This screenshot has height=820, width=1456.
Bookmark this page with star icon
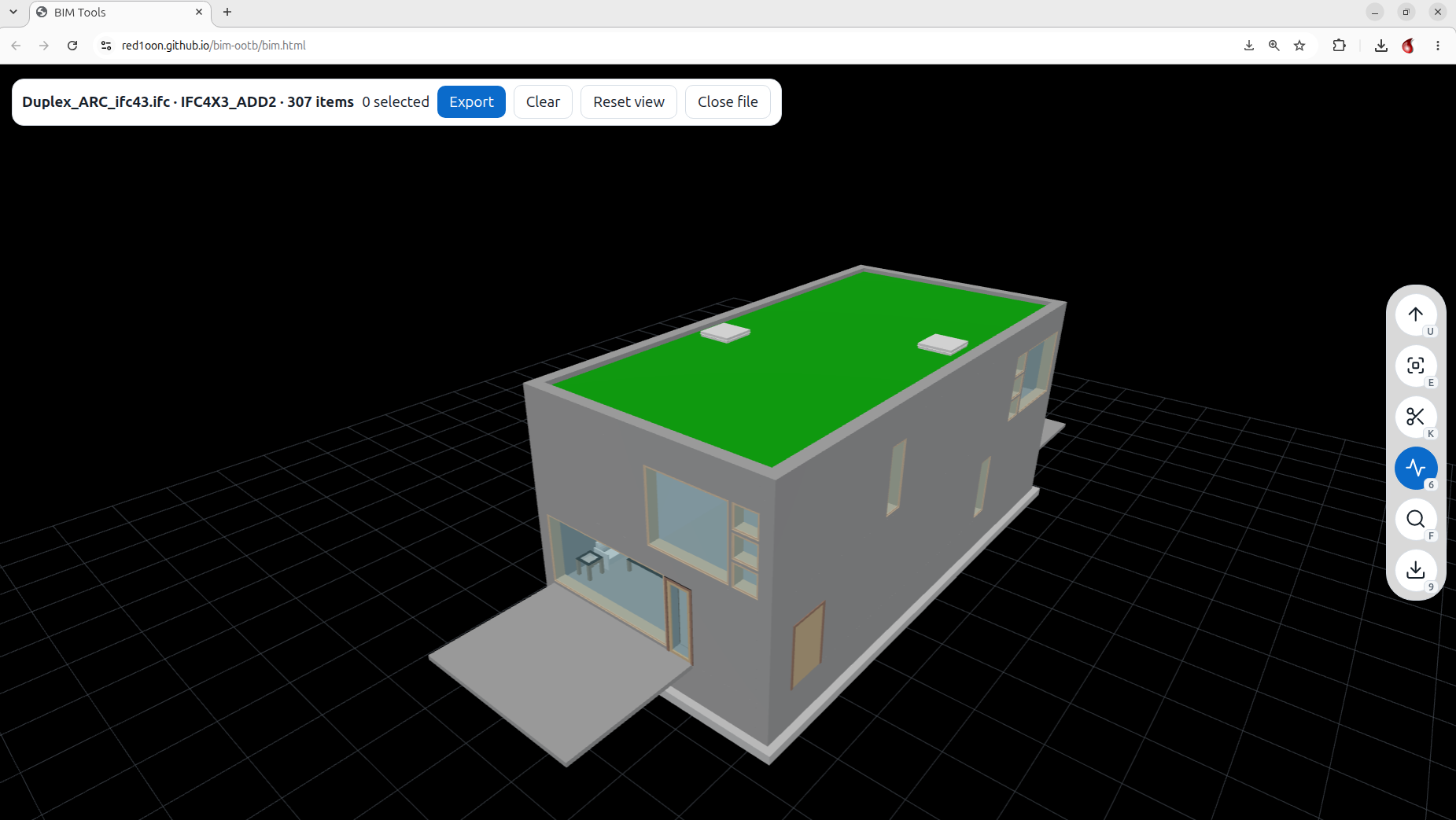click(1299, 46)
